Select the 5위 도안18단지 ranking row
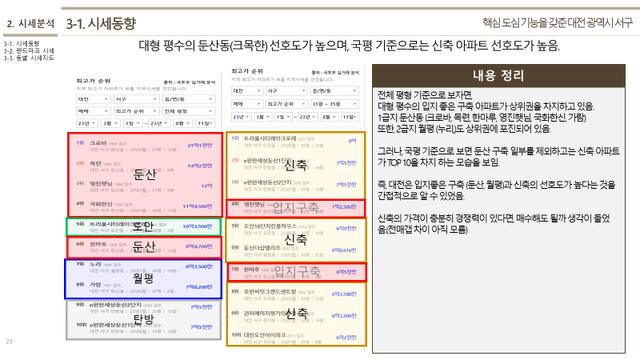This screenshot has height=360, width=640. pyautogui.click(x=295, y=229)
